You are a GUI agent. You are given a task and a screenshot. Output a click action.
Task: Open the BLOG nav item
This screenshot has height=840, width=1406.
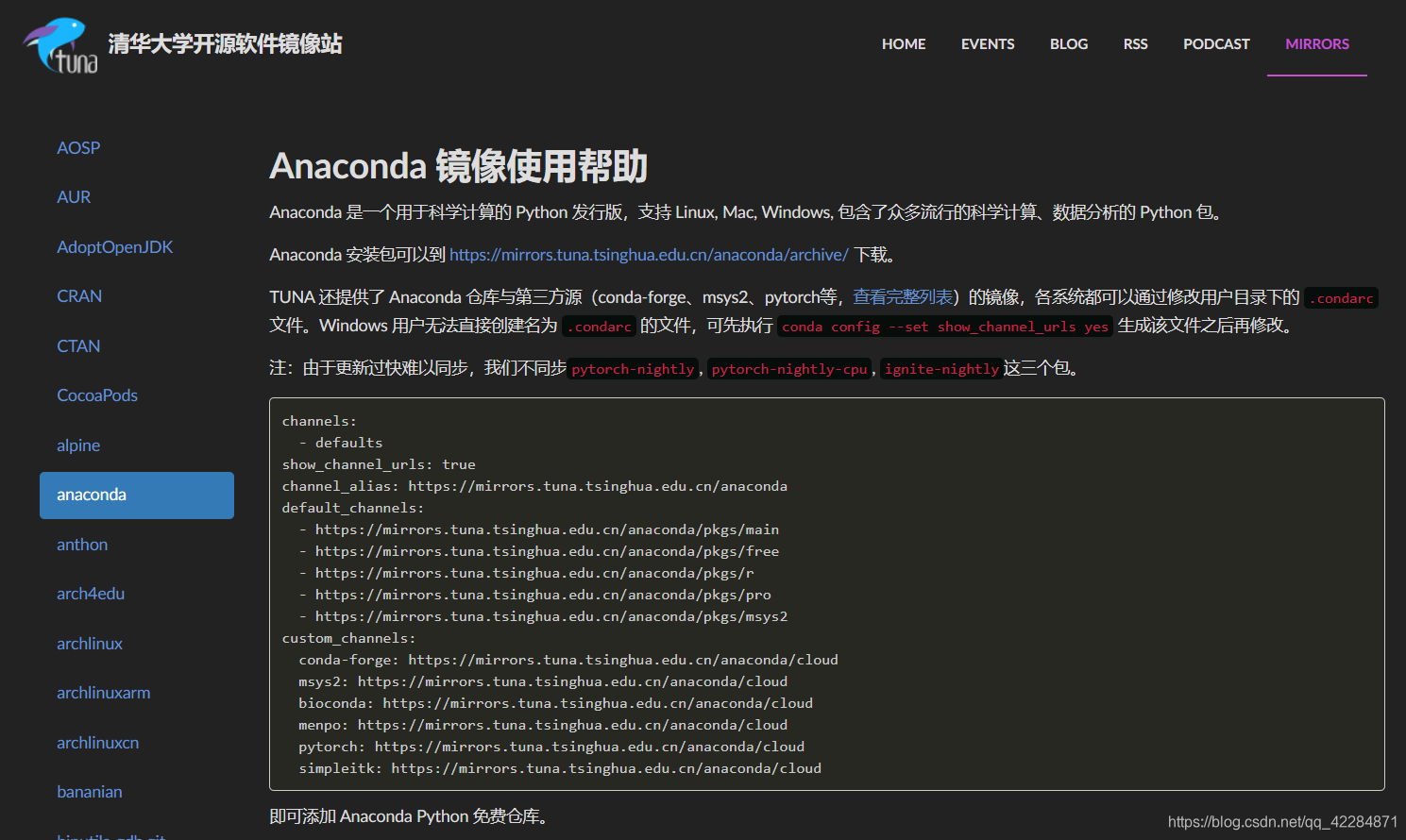[1069, 43]
